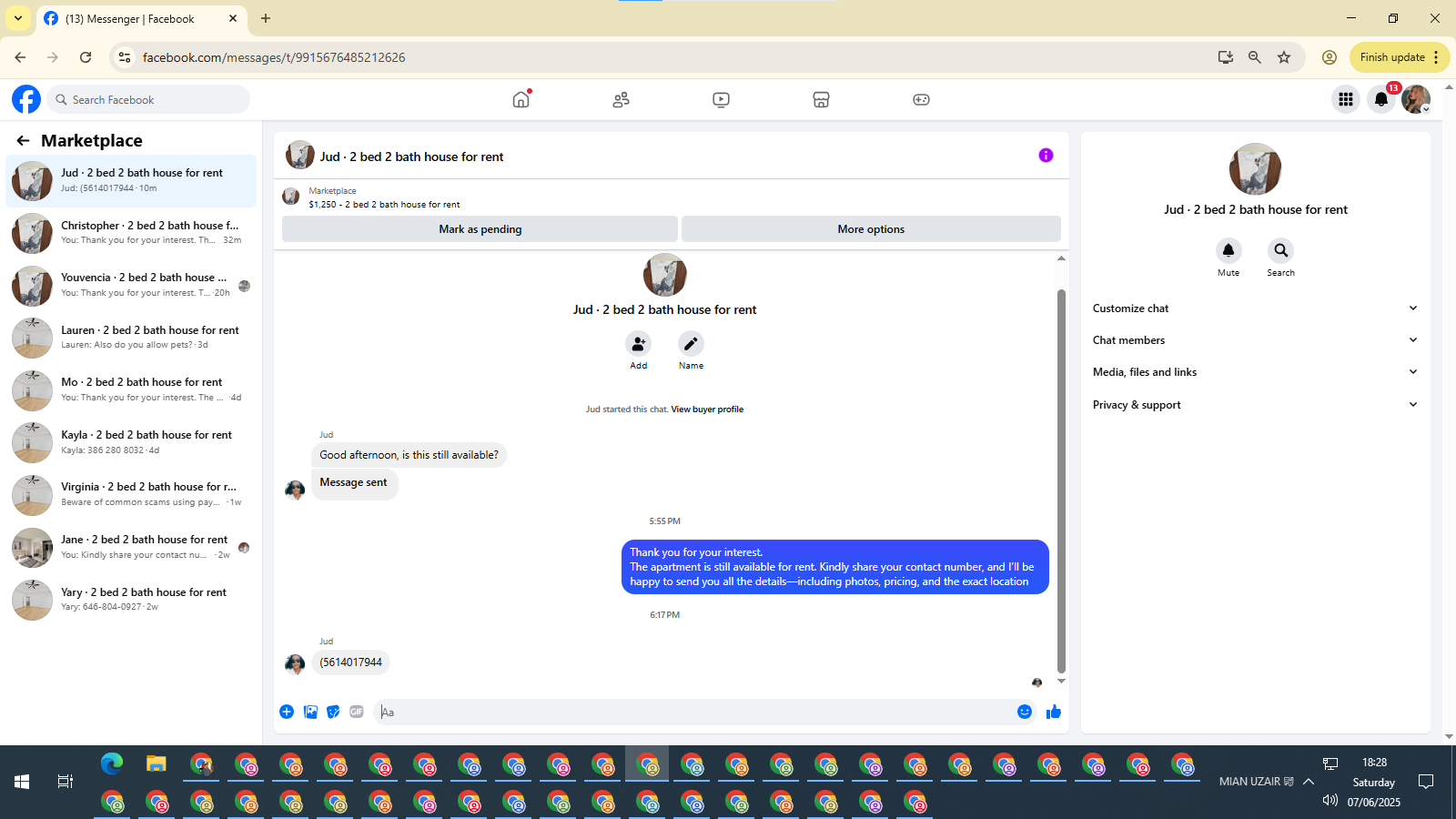
Task: Expand Privacy & support section
Action: click(1255, 405)
